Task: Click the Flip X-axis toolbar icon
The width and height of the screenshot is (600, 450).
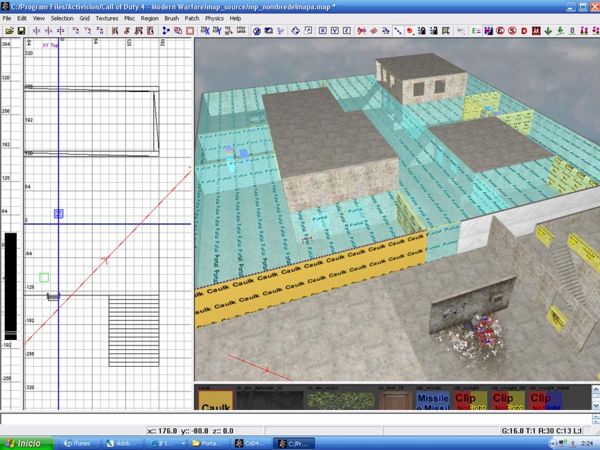Action: pyautogui.click(x=37, y=31)
